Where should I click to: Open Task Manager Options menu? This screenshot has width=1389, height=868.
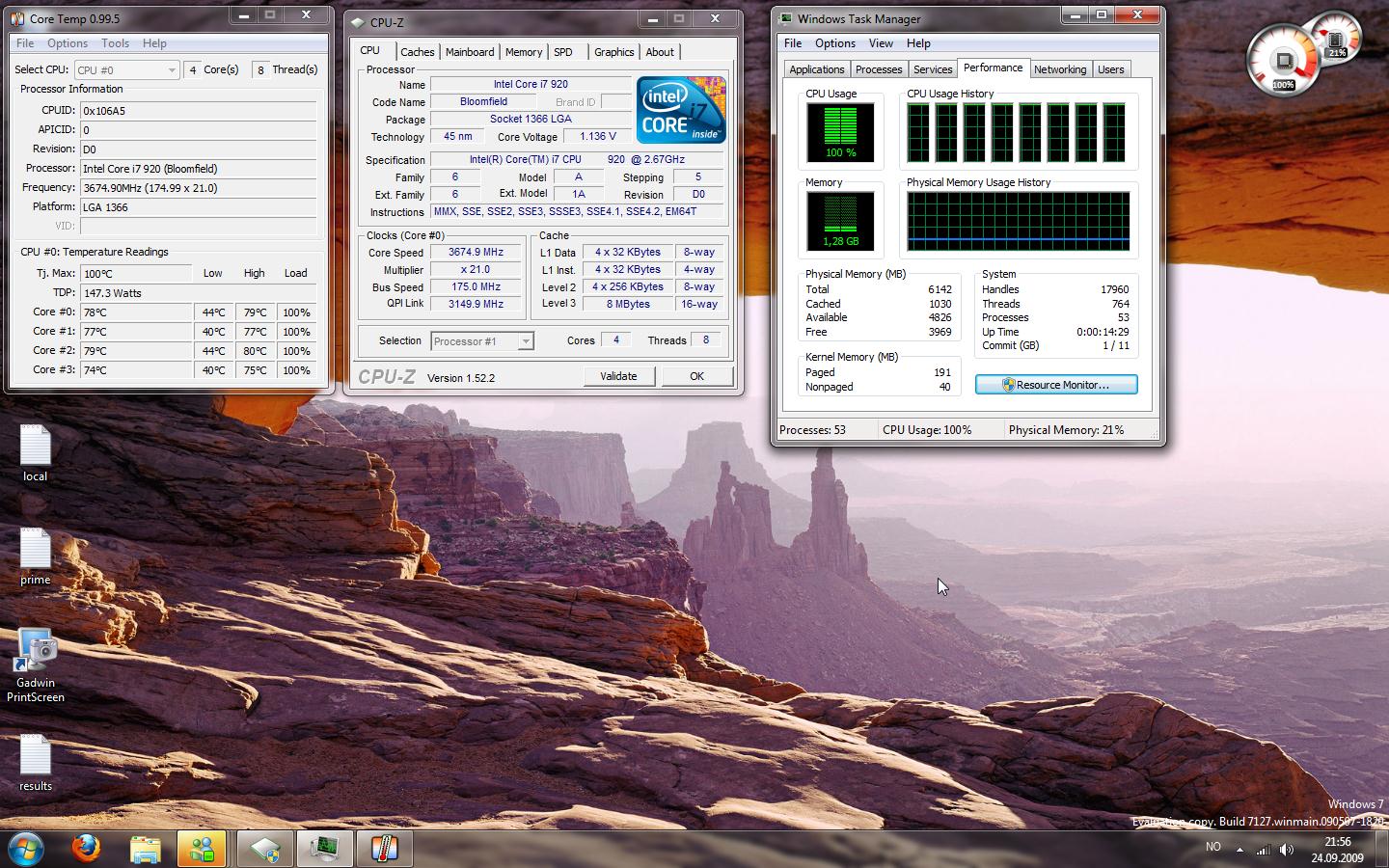pos(835,42)
